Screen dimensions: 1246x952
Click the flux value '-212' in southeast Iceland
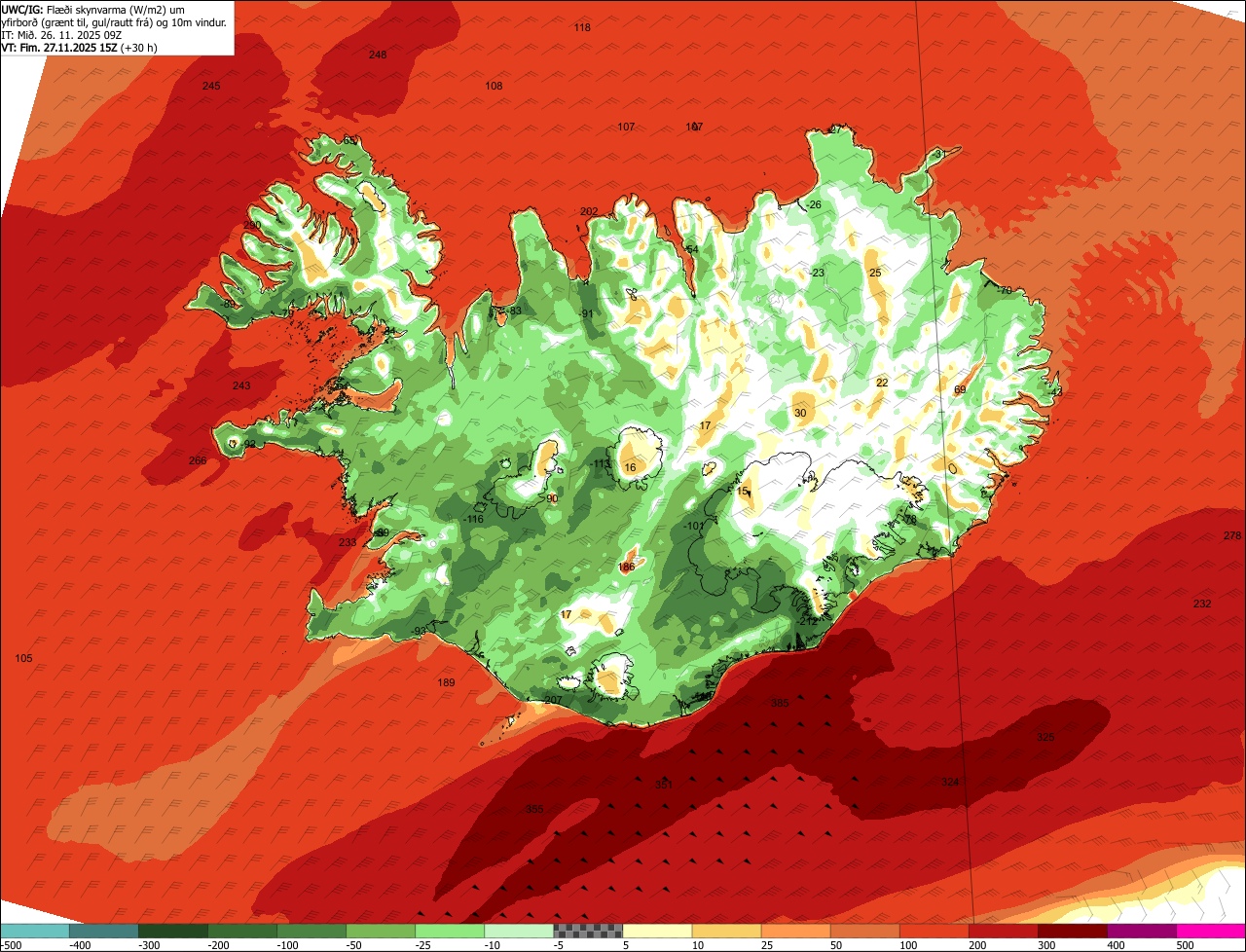pos(807,621)
